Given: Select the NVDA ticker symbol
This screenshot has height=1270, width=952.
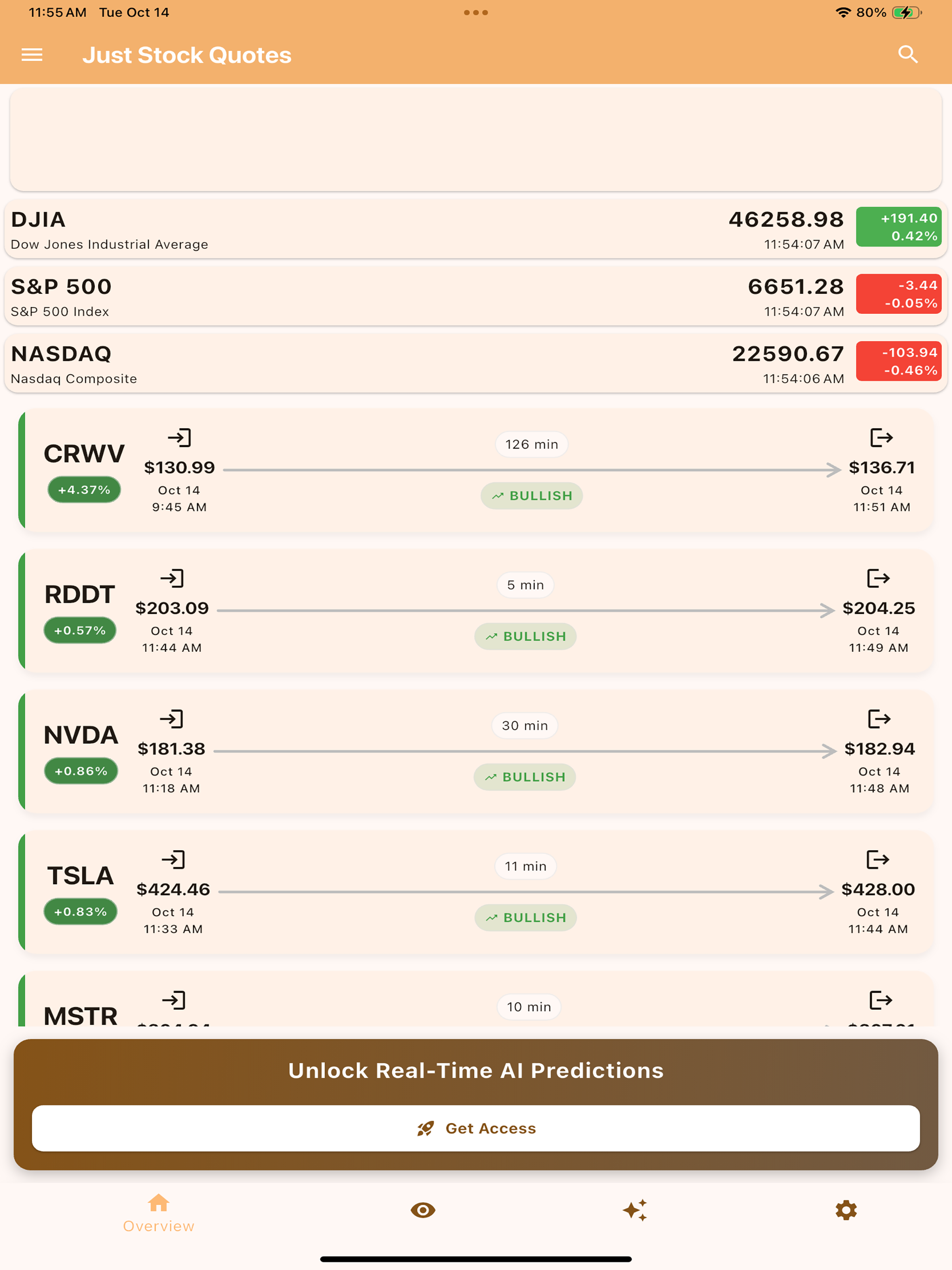Looking at the screenshot, I should [81, 735].
